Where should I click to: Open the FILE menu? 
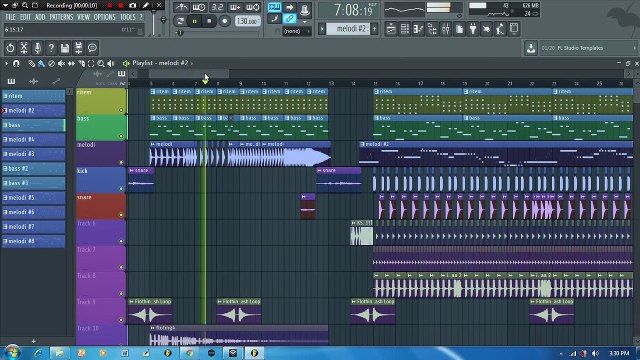(11, 17)
